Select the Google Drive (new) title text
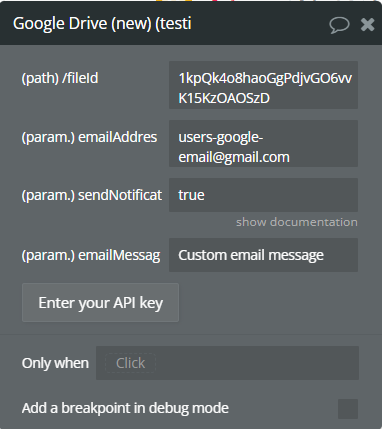Viewport: 382px width, 429px height. 102,24
